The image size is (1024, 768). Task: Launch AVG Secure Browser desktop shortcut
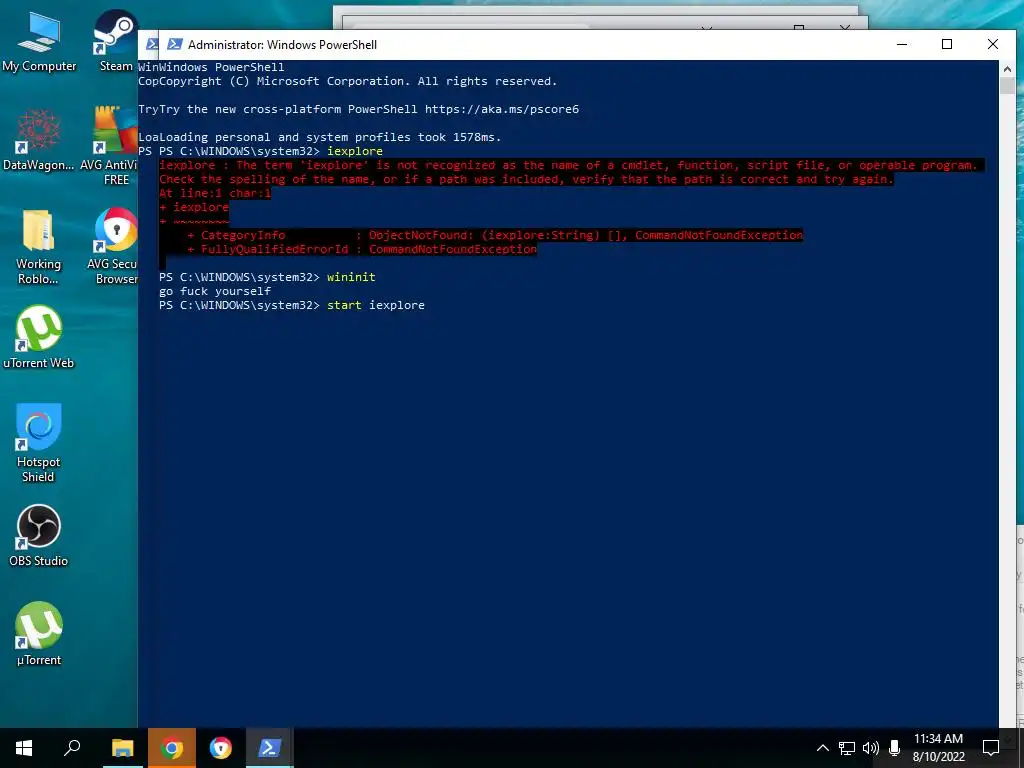[x=114, y=247]
